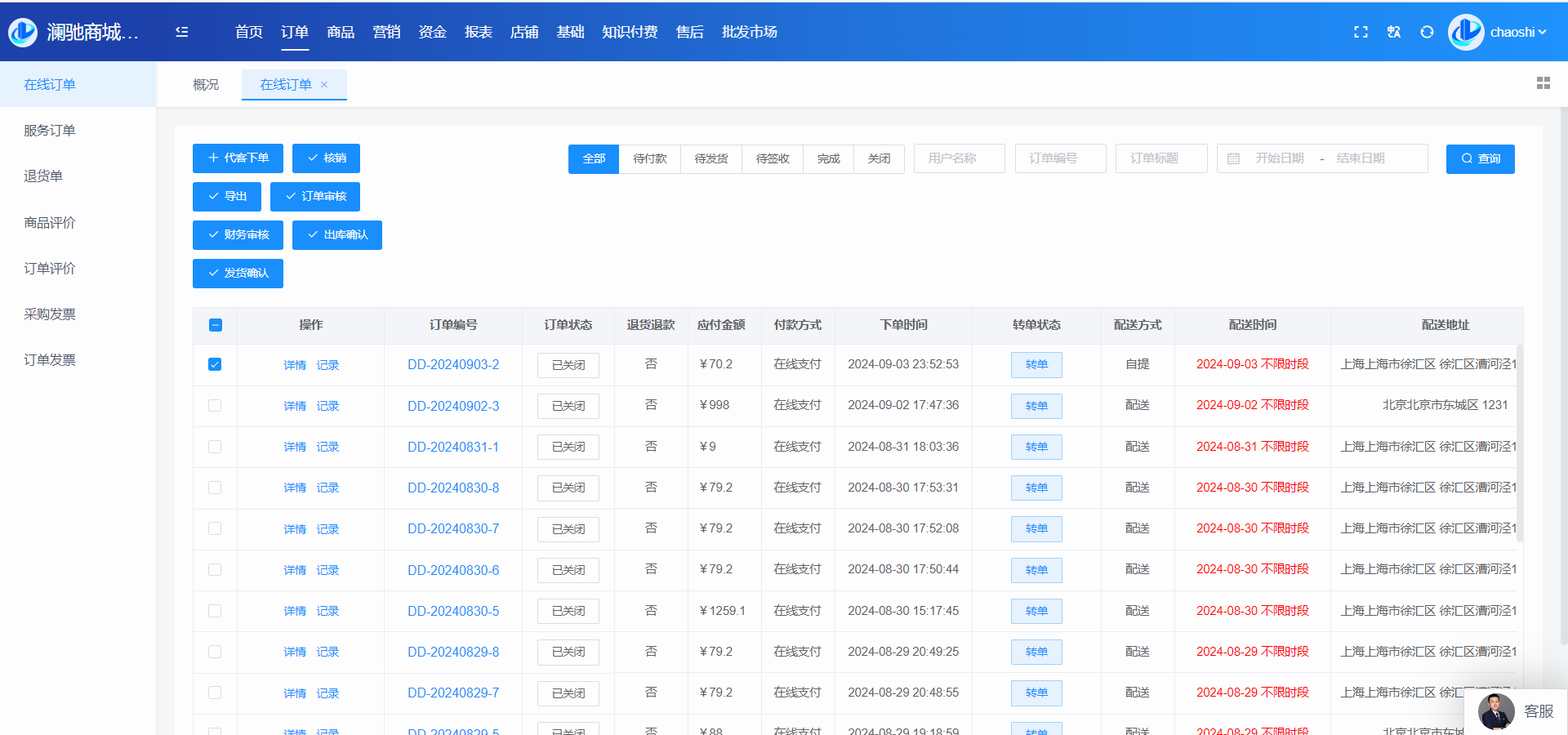
Task: Click the 代客下单 button
Action: 238,158
